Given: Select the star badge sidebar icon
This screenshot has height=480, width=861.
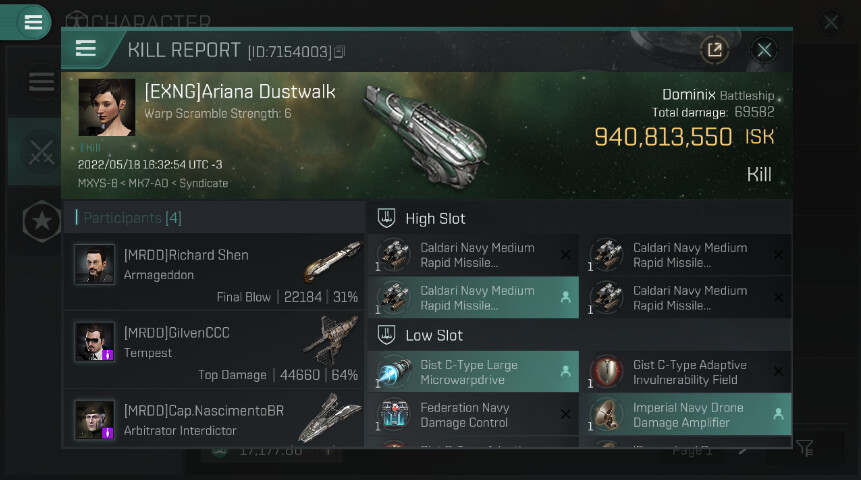Looking at the screenshot, I should point(41,223).
